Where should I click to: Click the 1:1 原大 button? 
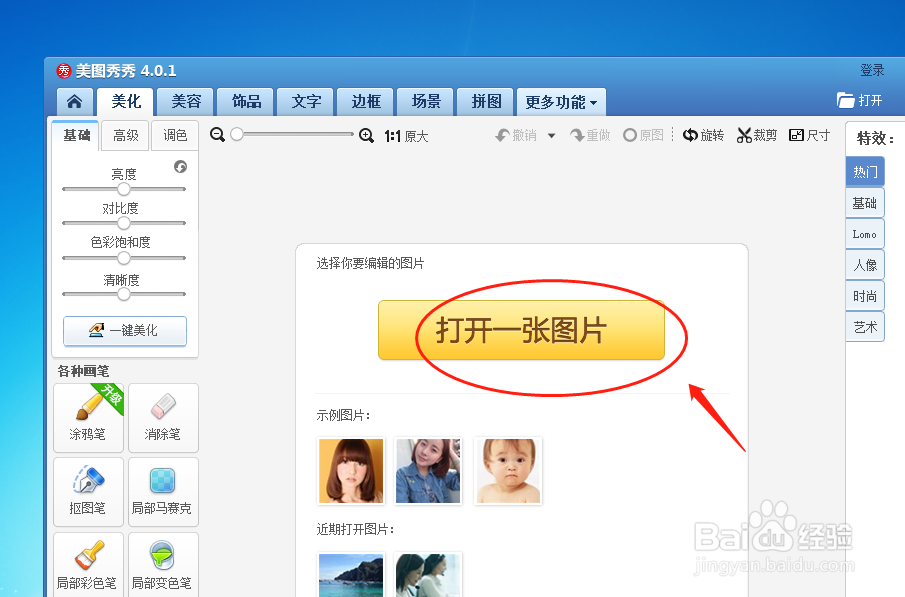pyautogui.click(x=406, y=136)
